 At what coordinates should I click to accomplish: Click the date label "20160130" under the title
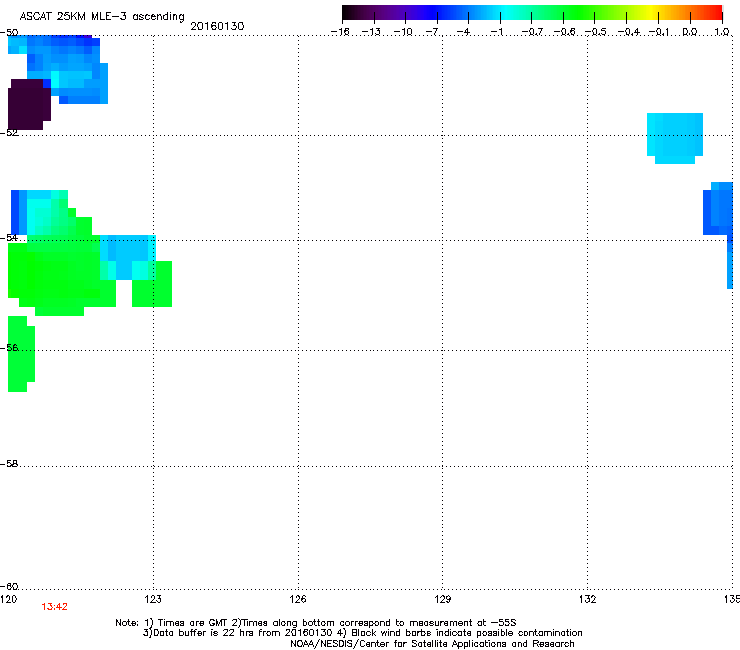[217, 26]
